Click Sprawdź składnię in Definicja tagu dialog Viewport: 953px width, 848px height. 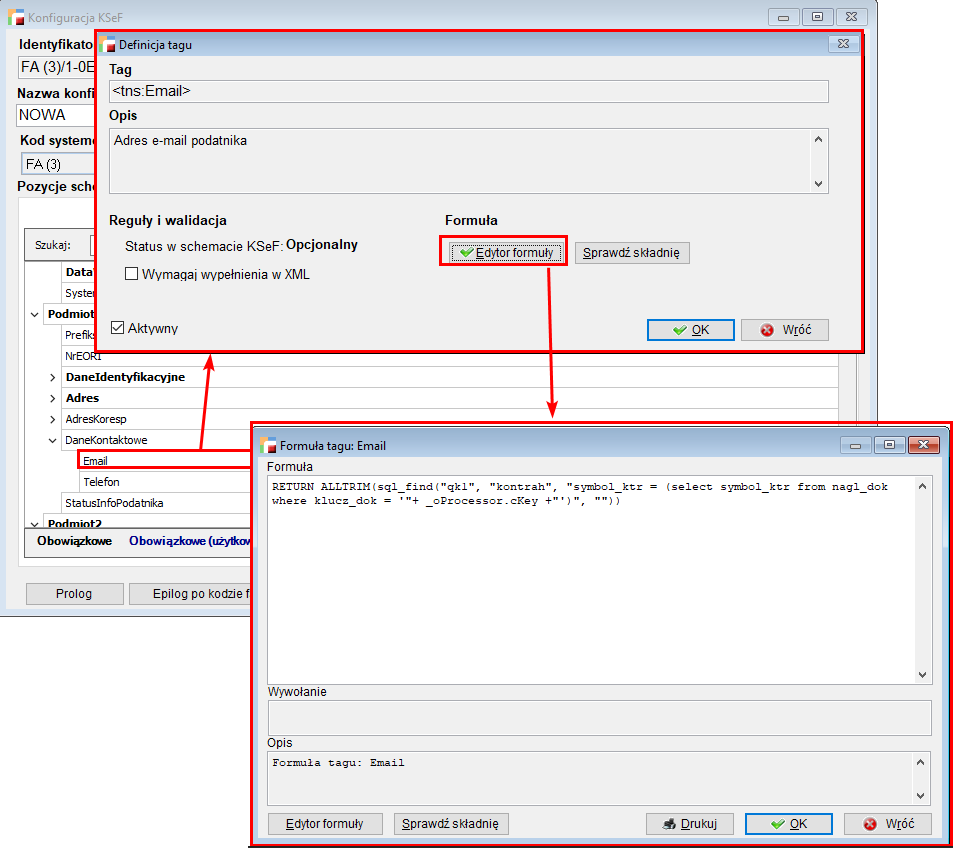[x=632, y=253]
